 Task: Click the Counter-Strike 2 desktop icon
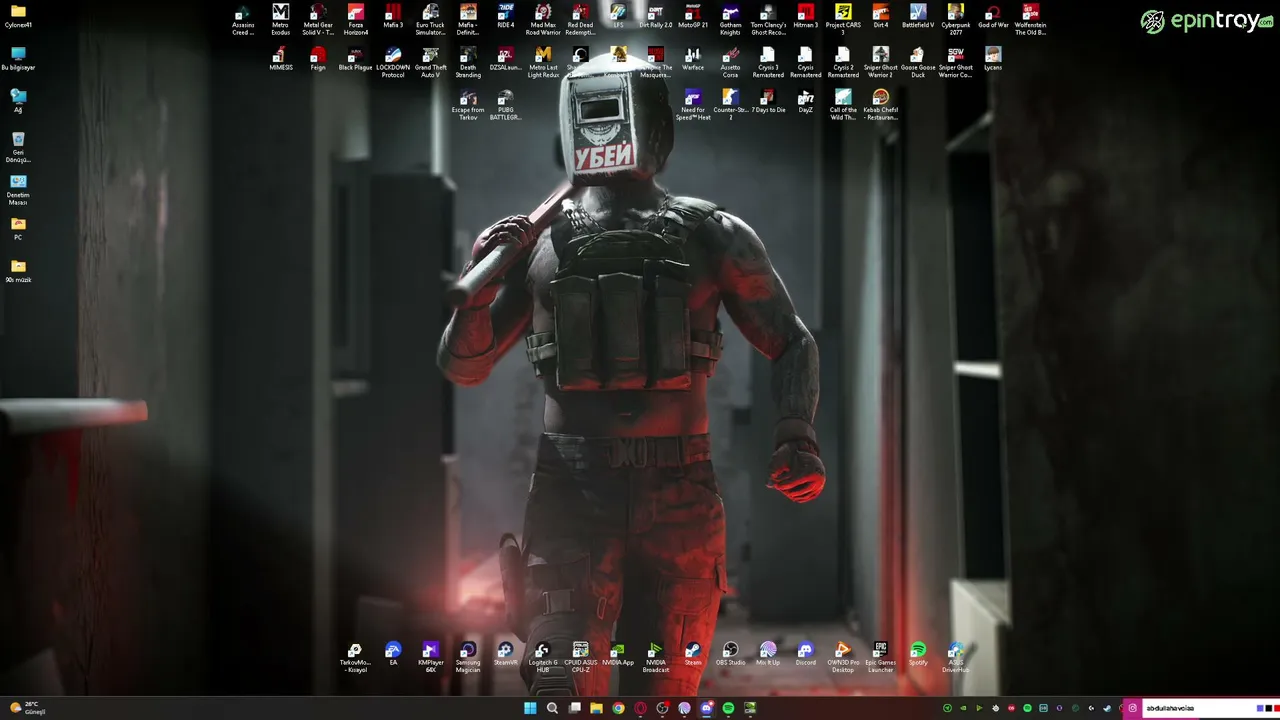pyautogui.click(x=731, y=105)
